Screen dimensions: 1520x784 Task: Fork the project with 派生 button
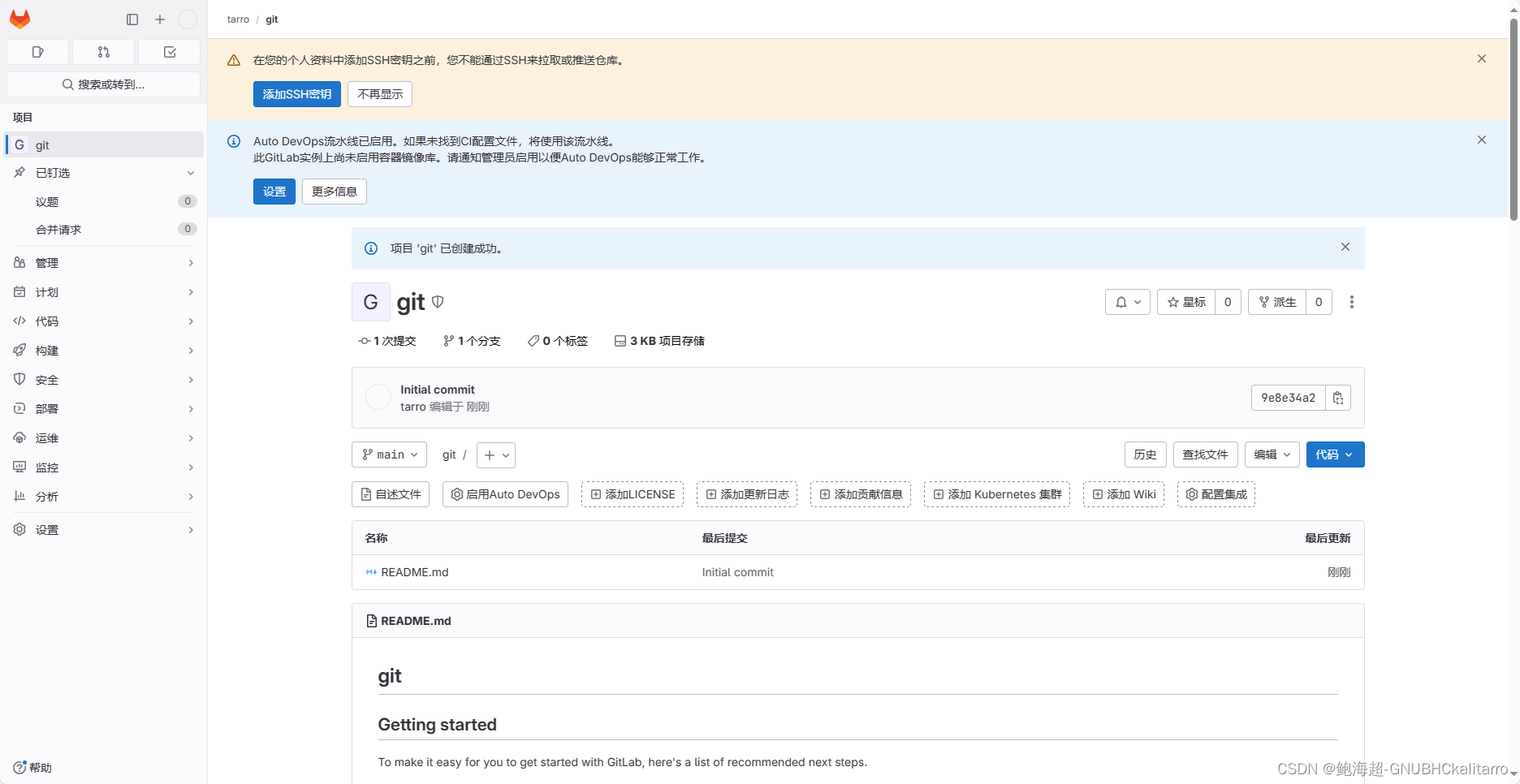click(1277, 302)
